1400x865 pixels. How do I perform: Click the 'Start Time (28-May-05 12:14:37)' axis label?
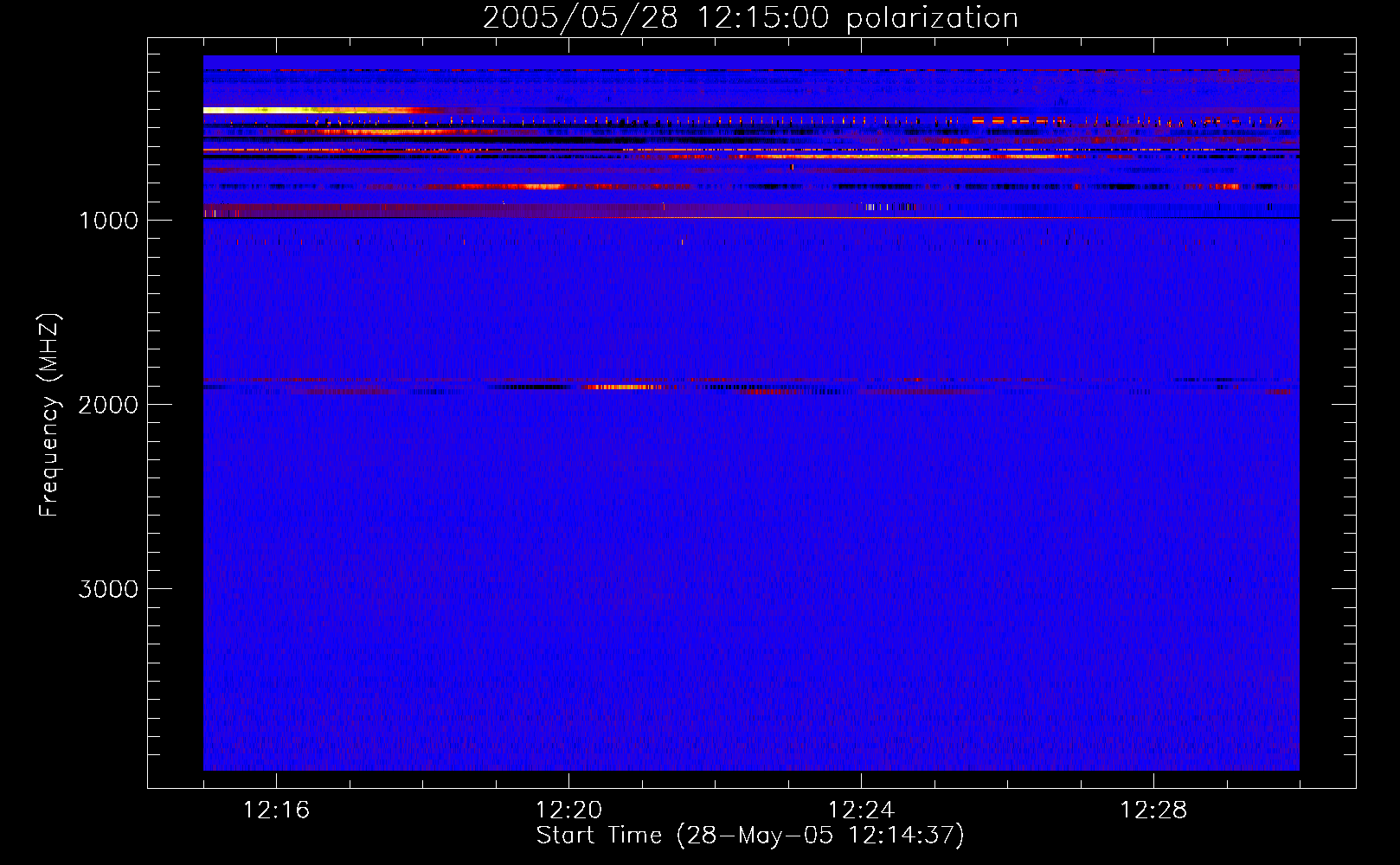[x=750, y=836]
